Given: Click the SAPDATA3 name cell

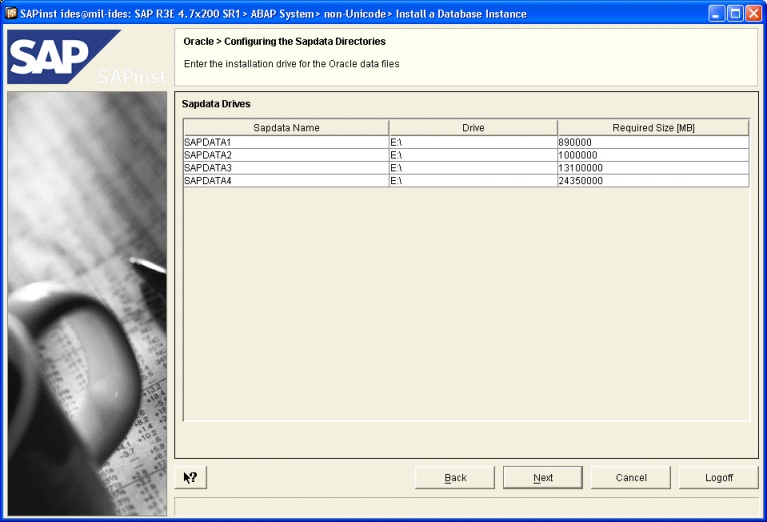Looking at the screenshot, I should tap(286, 168).
